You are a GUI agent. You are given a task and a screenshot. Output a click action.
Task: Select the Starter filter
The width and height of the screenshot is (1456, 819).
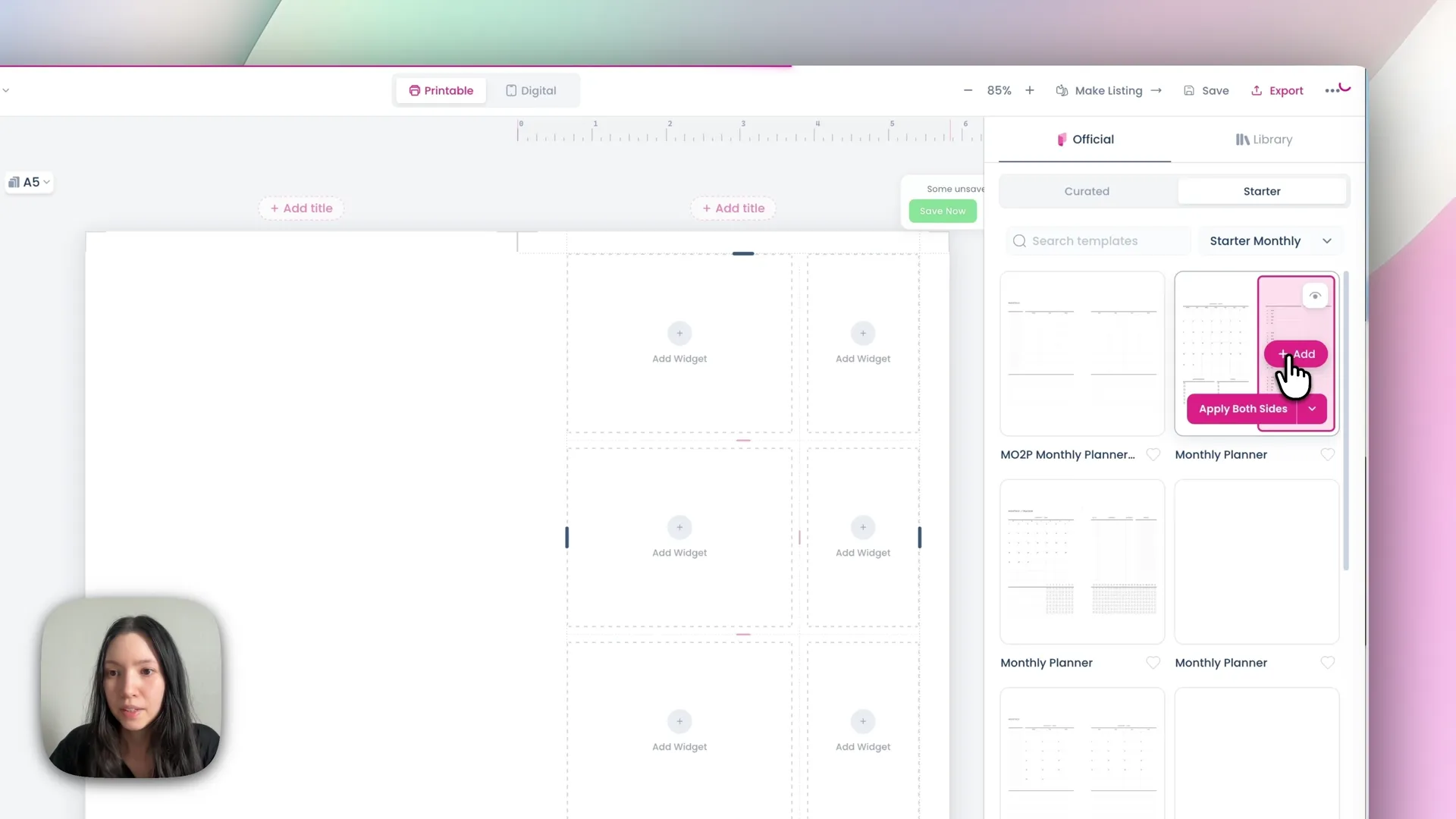[1262, 191]
